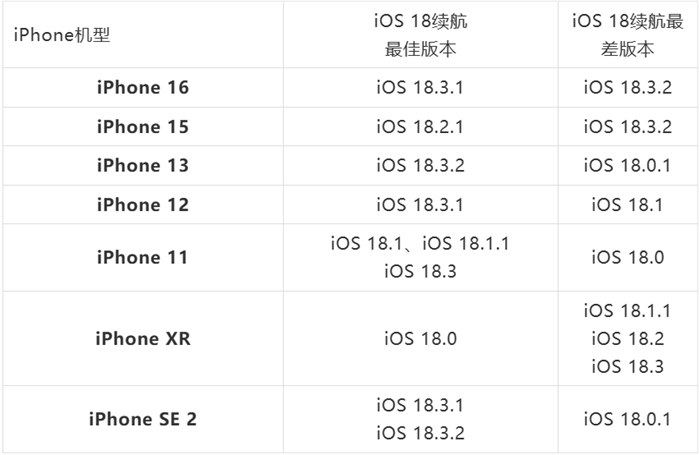
Task: Click the iPhone 15 row label
Action: point(143,126)
